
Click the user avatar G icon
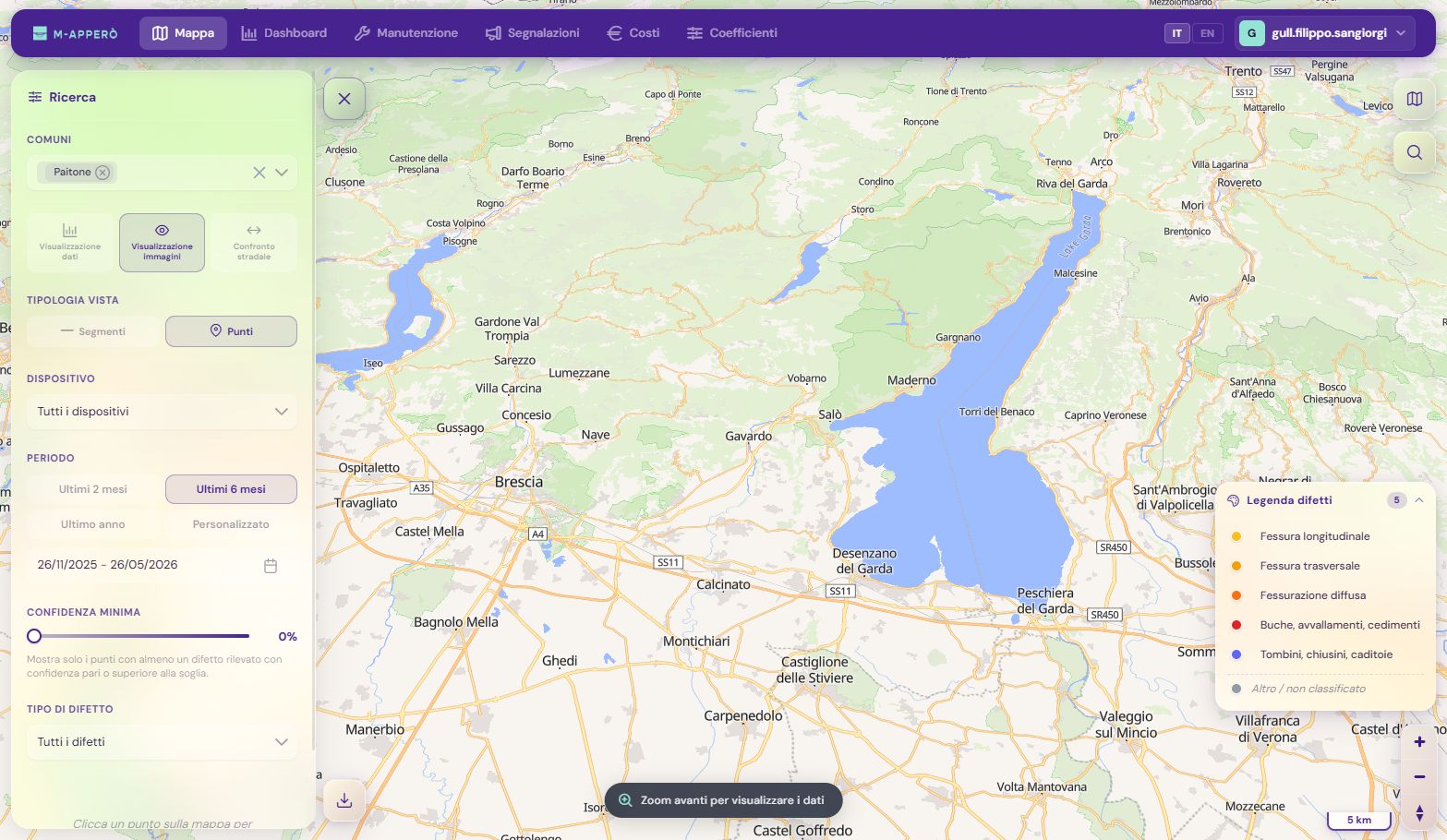click(1251, 33)
